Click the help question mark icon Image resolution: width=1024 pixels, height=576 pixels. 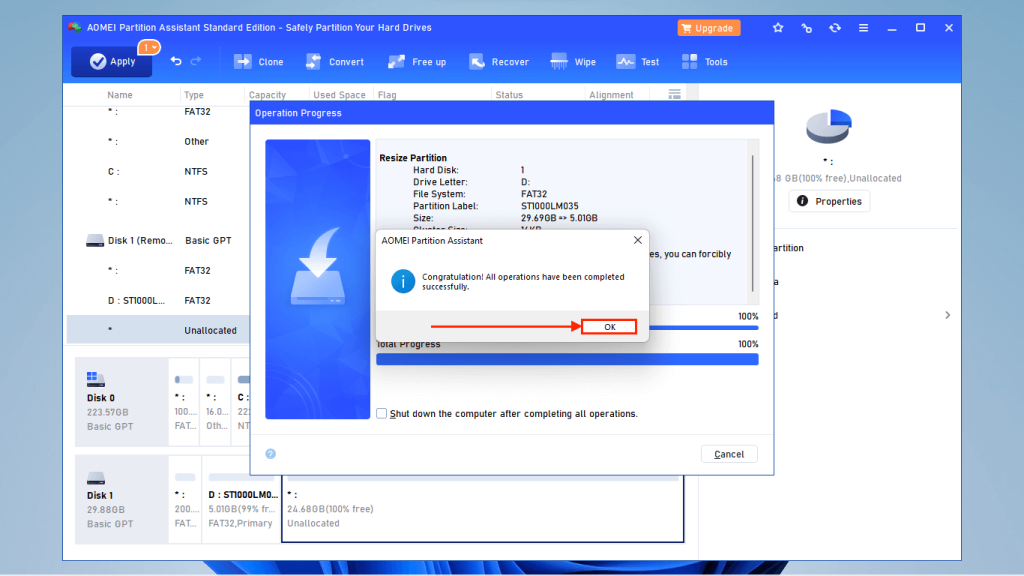pyautogui.click(x=269, y=454)
